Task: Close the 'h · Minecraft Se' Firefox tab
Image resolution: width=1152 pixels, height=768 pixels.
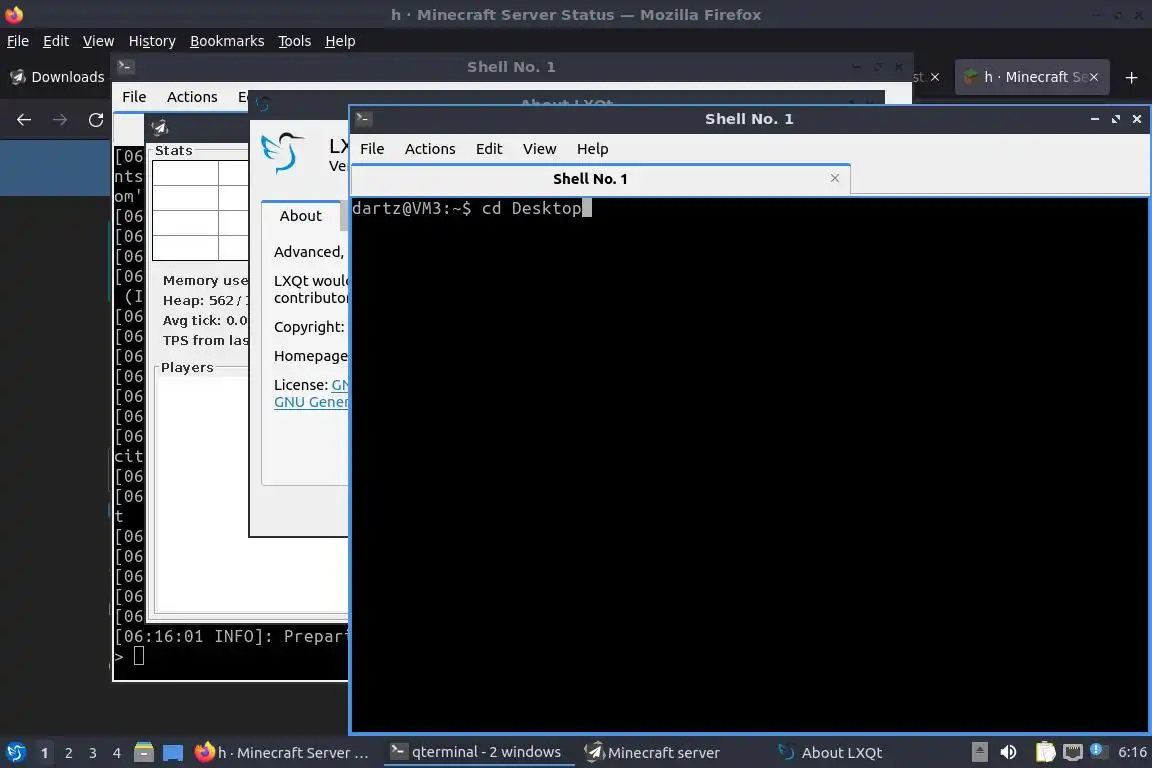Action: (x=1093, y=77)
